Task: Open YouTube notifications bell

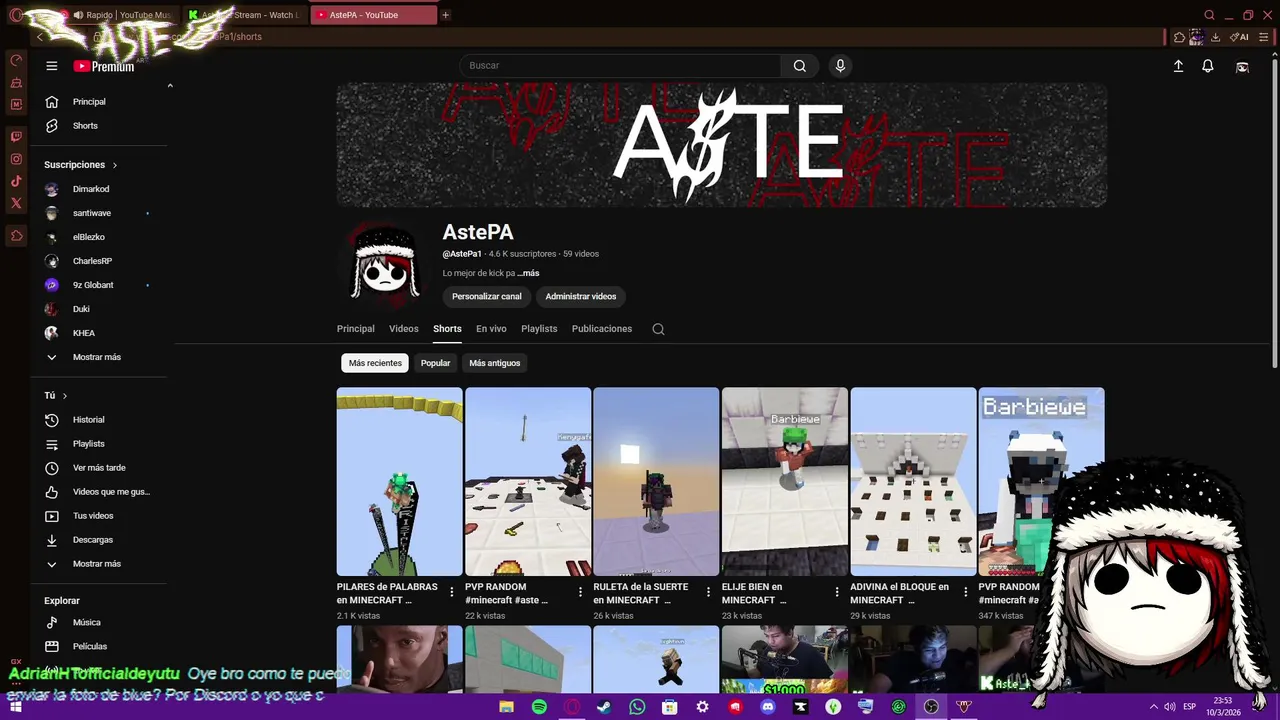Action: point(1208,66)
